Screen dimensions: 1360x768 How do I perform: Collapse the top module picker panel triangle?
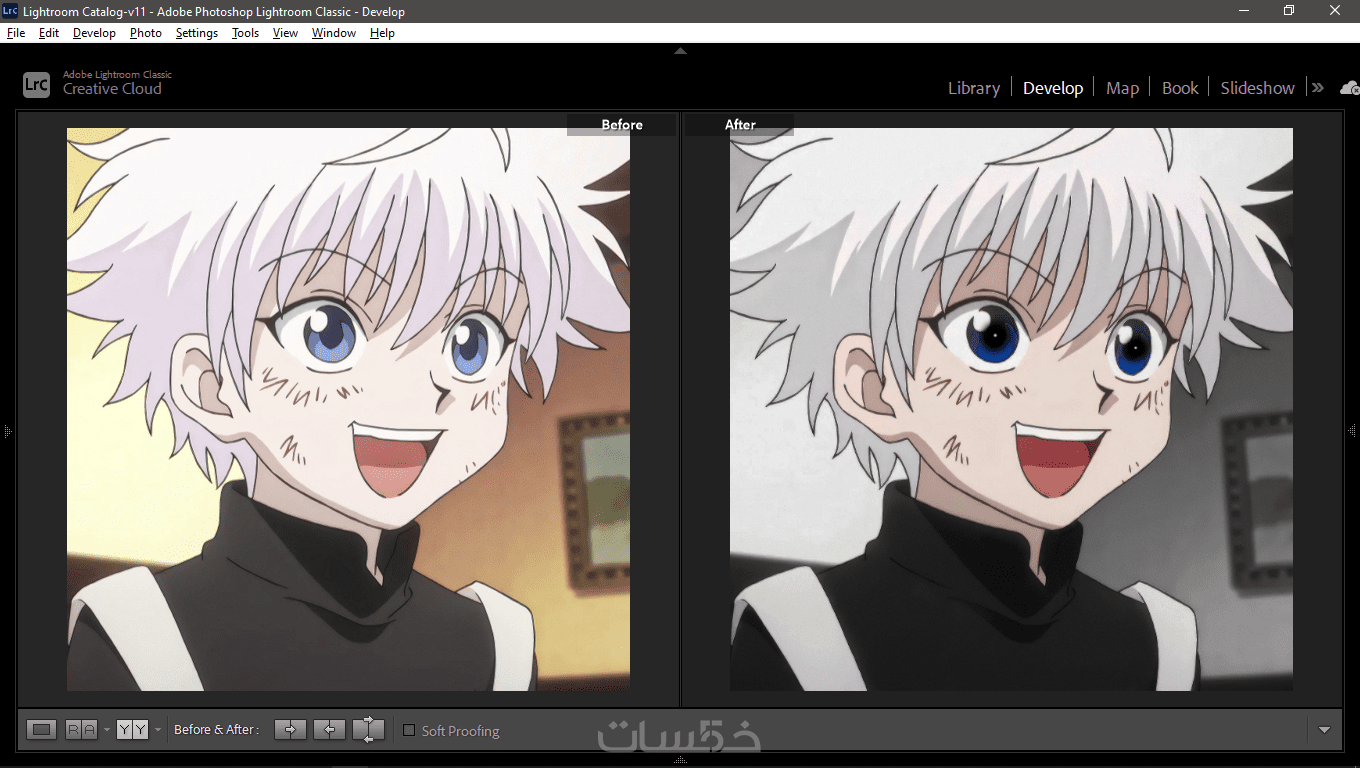pyautogui.click(x=680, y=50)
